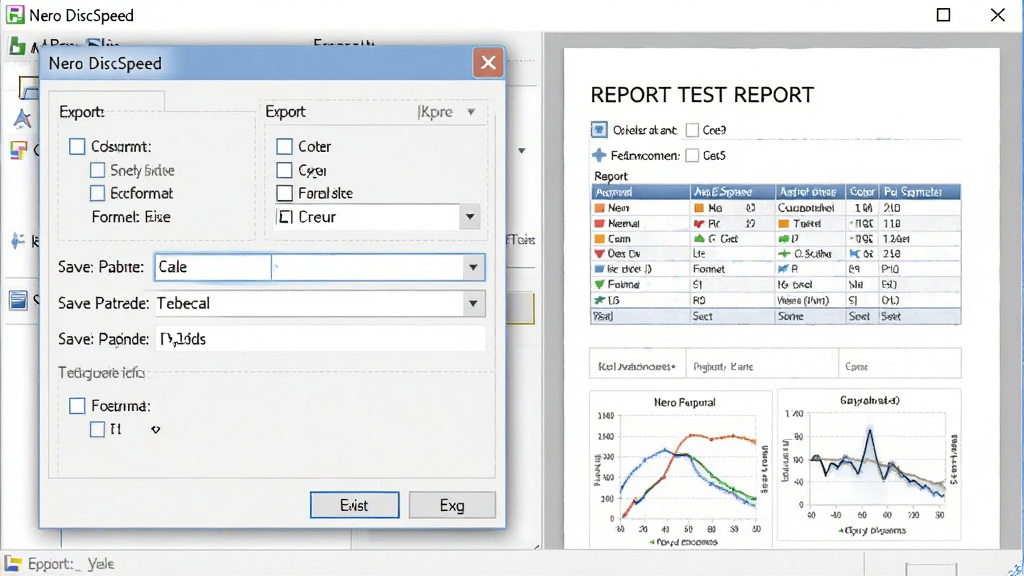Click the first Report table column header
The height and width of the screenshot is (576, 1024).
641,192
